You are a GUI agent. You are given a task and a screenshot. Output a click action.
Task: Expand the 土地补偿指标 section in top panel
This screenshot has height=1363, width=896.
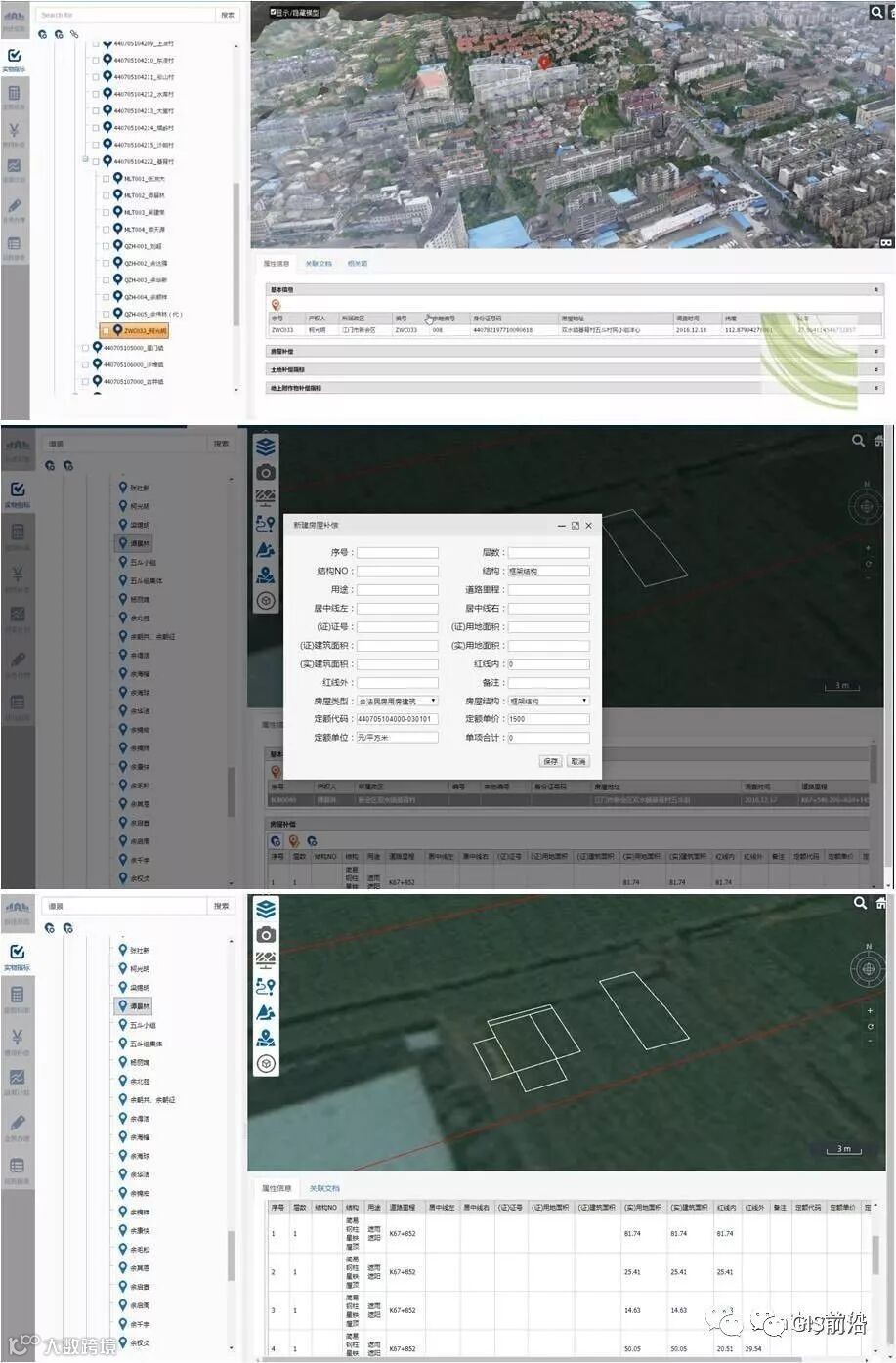coord(876,370)
